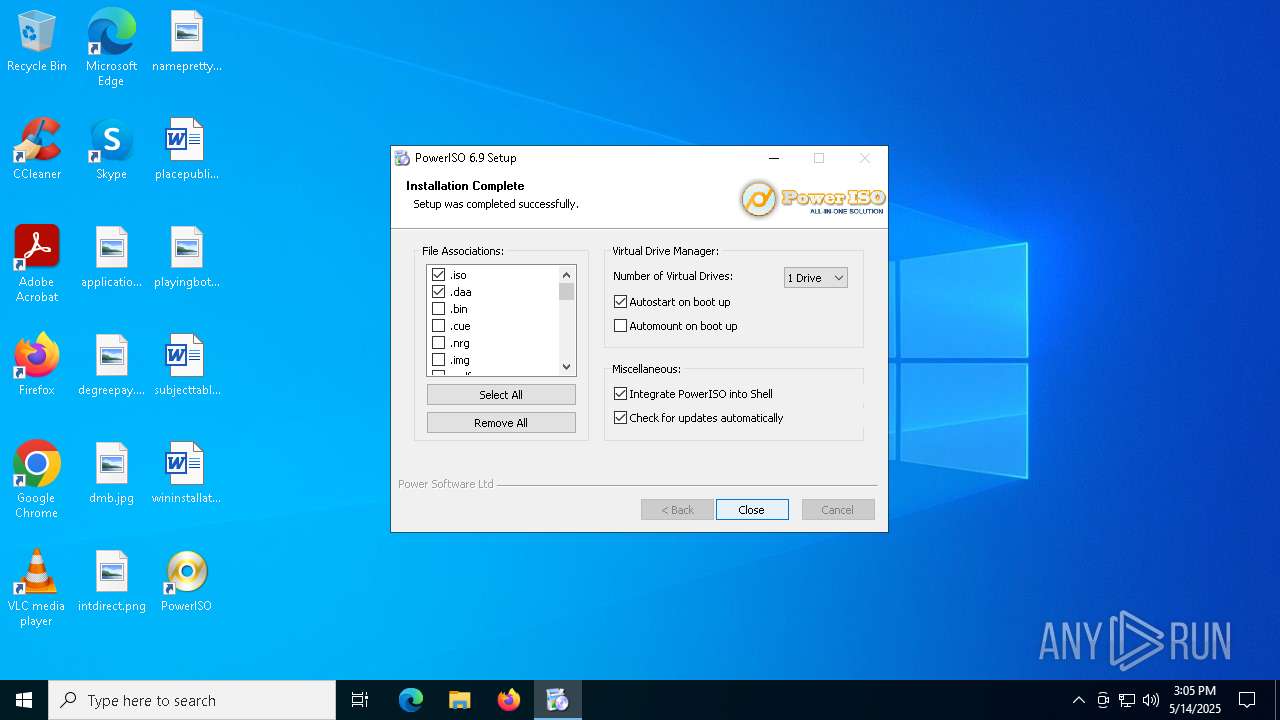This screenshot has height=720, width=1280.
Task: Select the intdirect.png file icon
Action: 111,581
